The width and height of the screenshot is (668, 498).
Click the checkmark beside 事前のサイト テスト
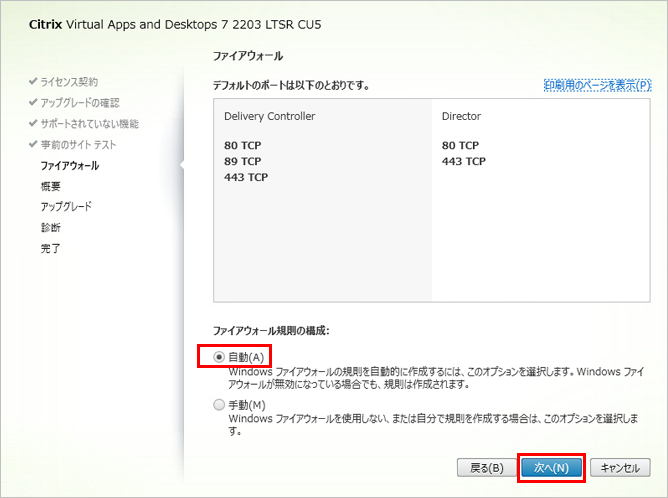33,144
